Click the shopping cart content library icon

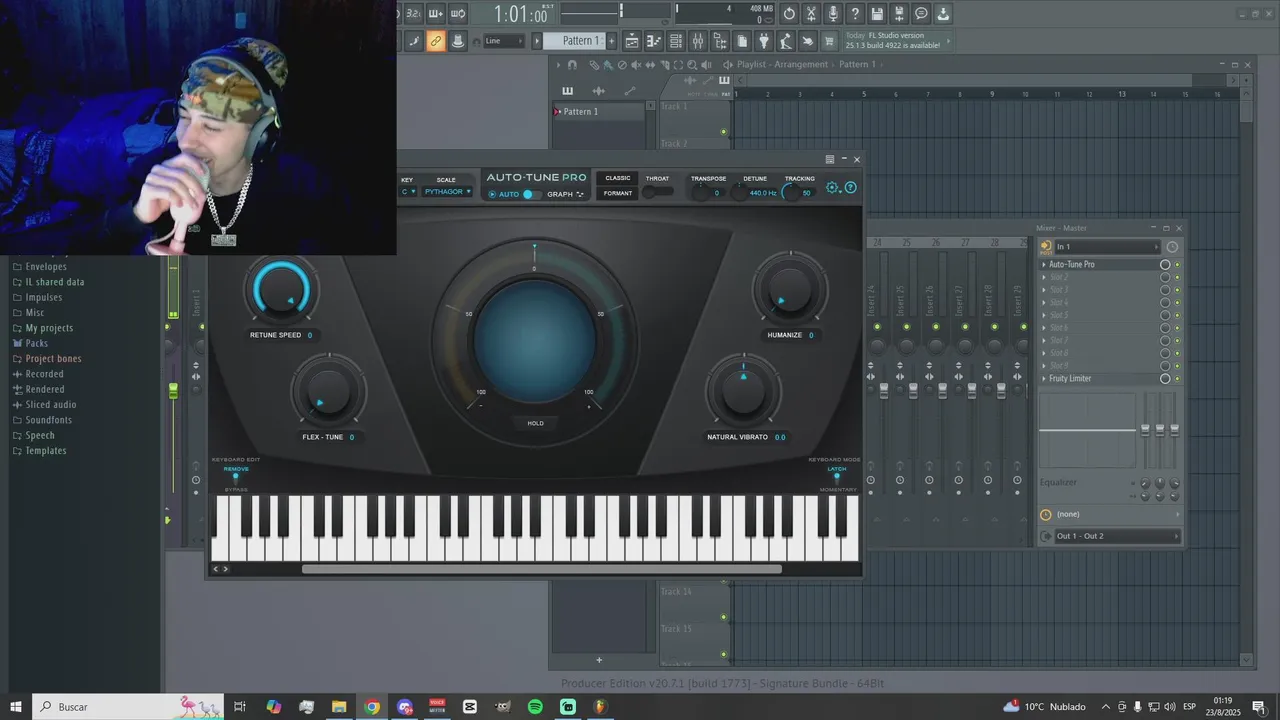tap(829, 41)
